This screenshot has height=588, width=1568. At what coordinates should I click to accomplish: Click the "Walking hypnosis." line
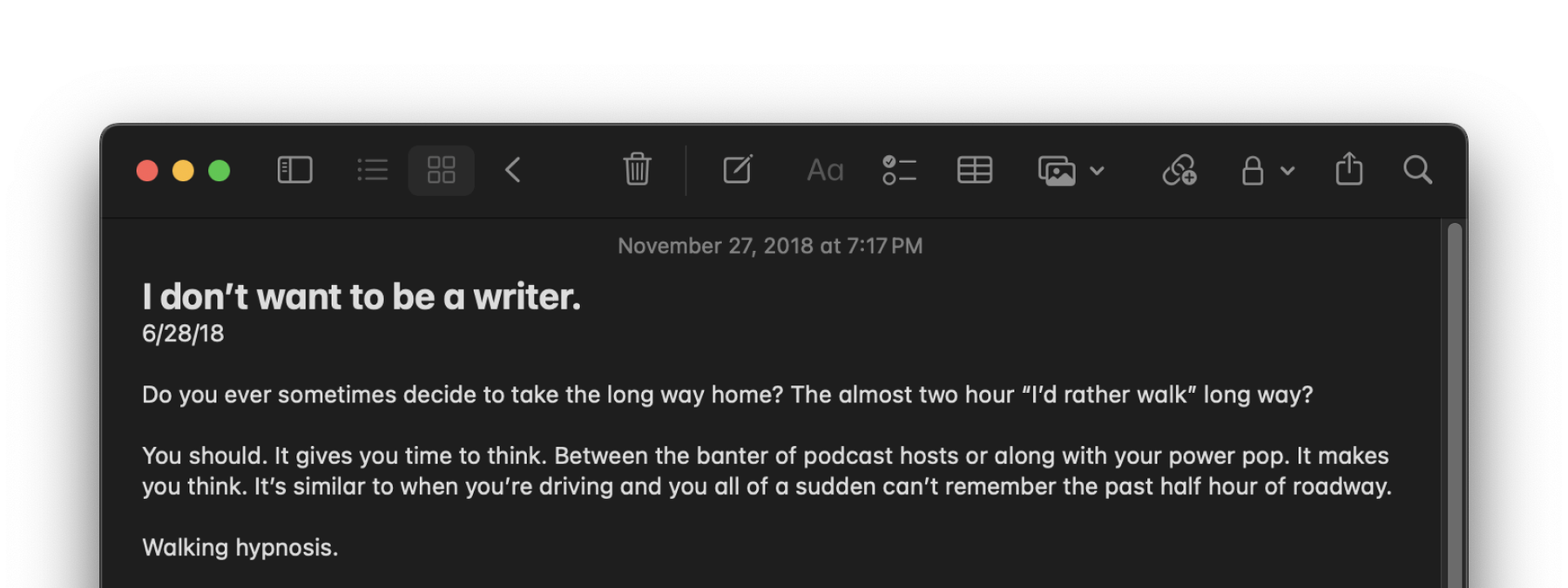click(x=240, y=548)
